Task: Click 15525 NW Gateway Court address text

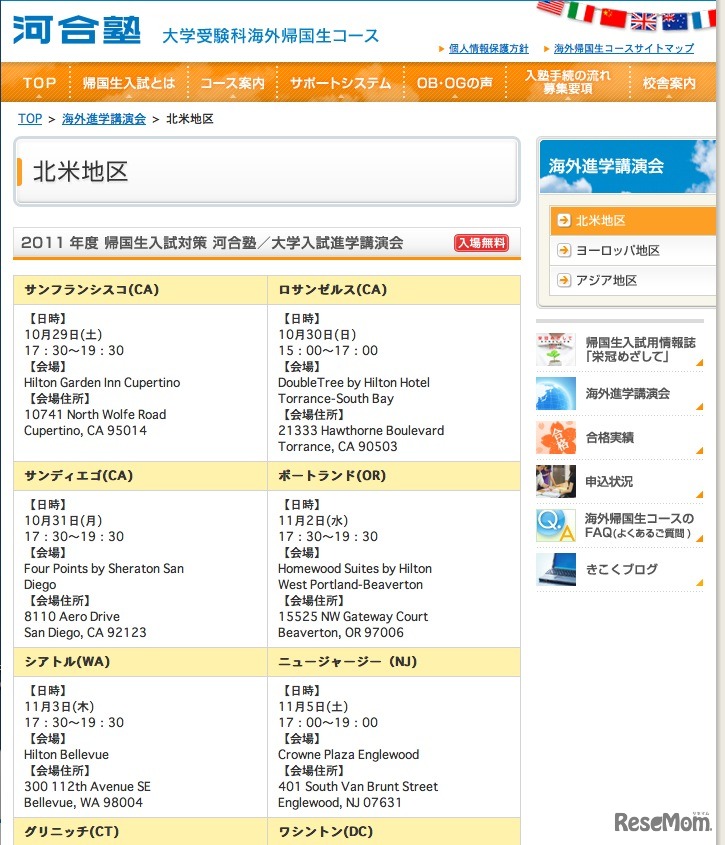Action: tap(353, 617)
